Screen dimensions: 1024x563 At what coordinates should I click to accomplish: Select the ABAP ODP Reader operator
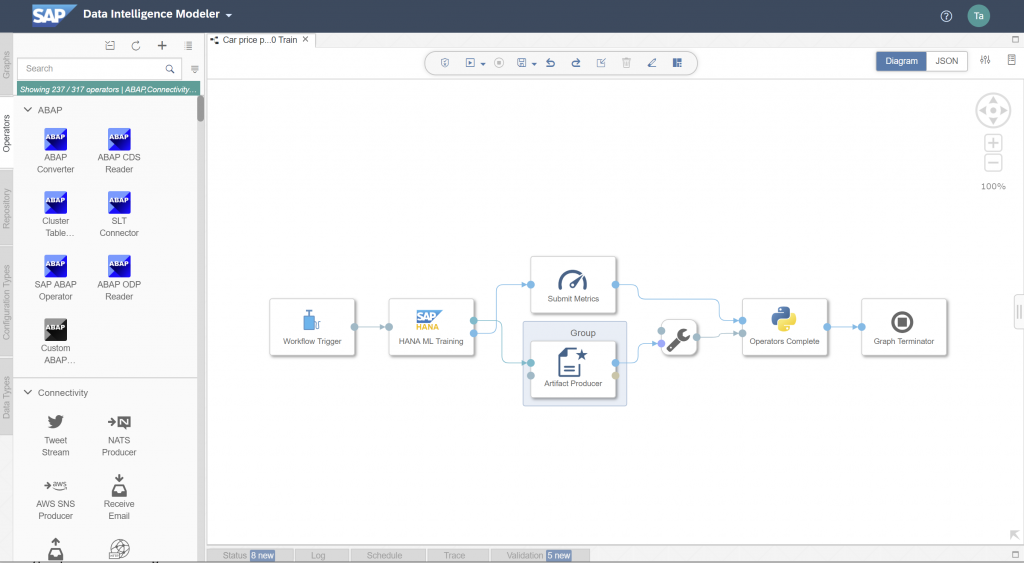coord(119,278)
